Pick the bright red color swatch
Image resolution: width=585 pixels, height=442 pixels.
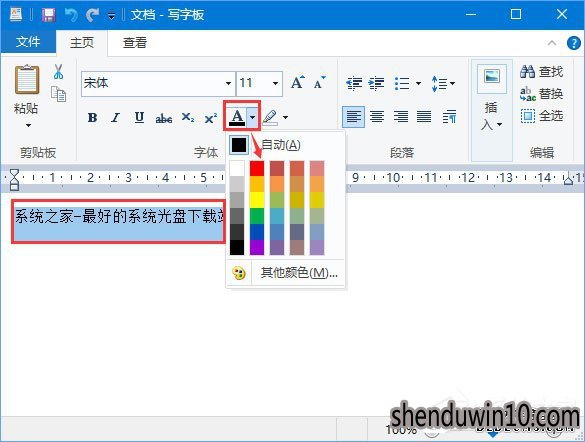coord(257,168)
